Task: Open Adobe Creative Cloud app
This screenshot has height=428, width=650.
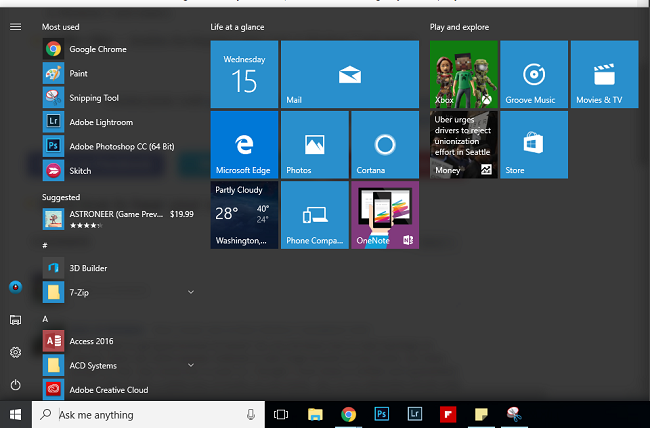Action: click(x=118, y=390)
